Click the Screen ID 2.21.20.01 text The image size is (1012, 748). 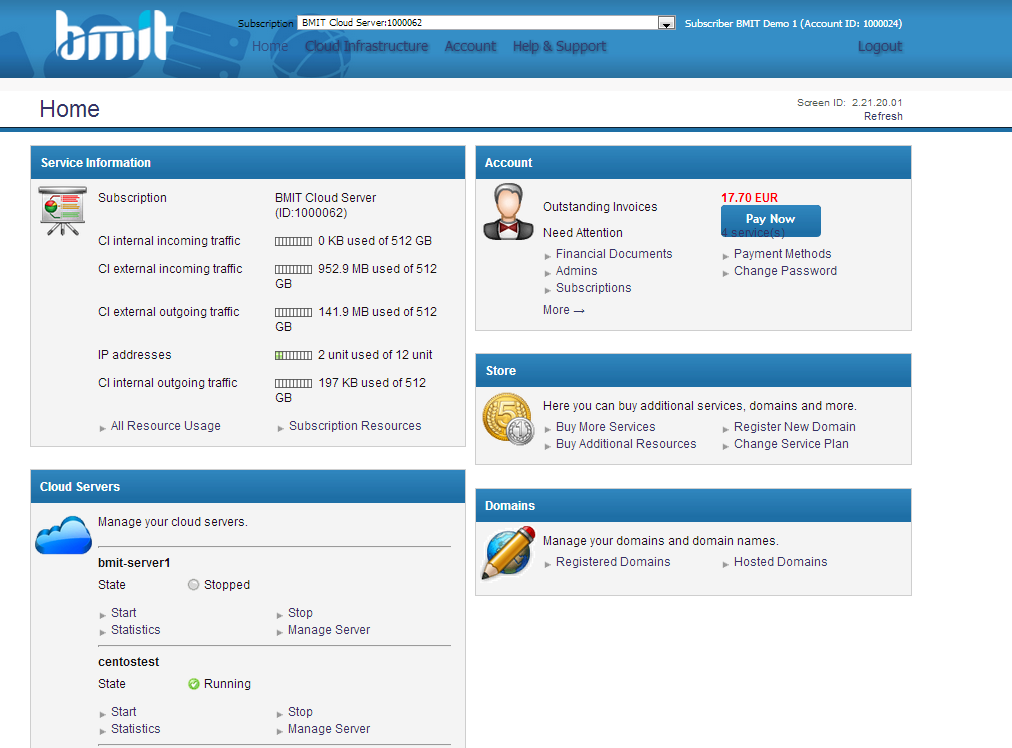point(849,103)
